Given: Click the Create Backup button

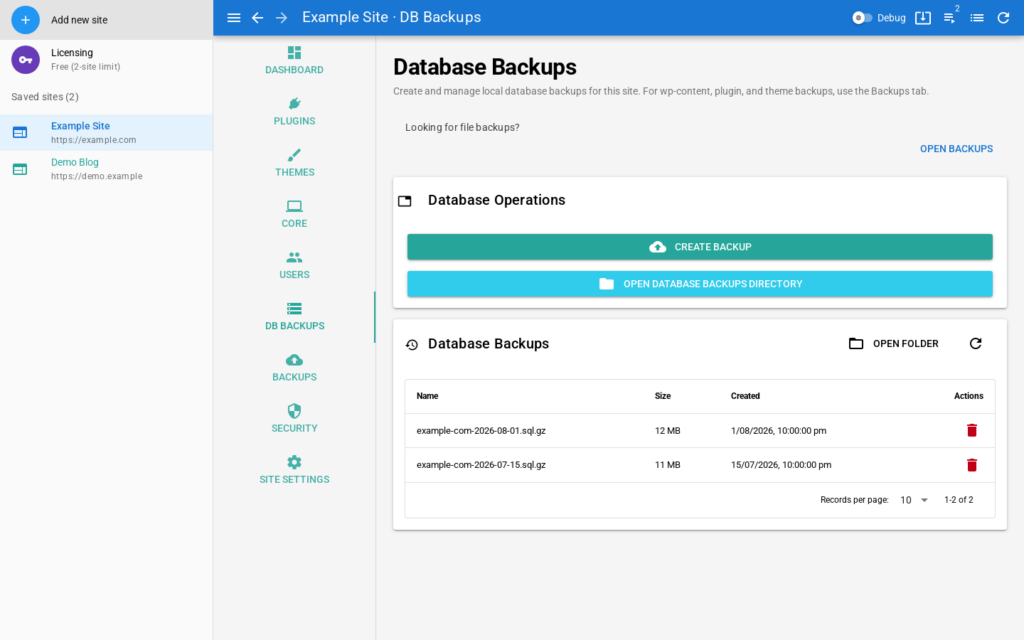Looking at the screenshot, I should [x=699, y=247].
